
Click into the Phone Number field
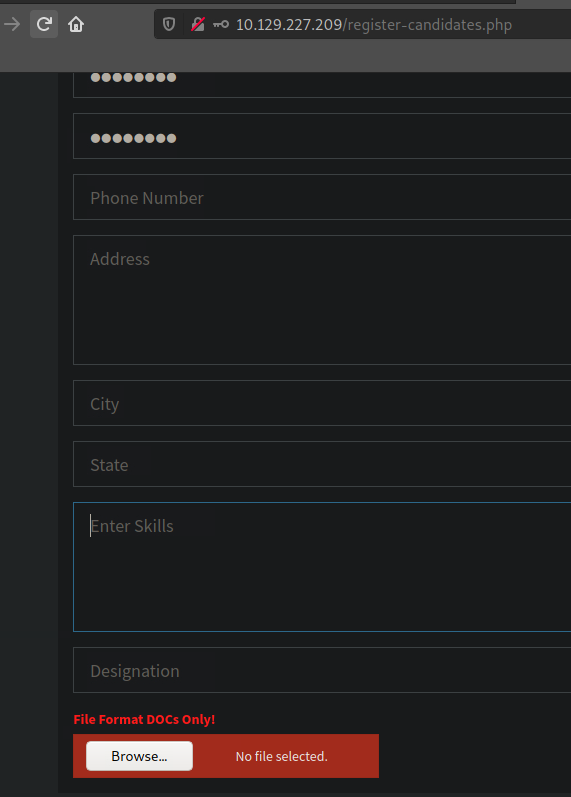[322, 197]
